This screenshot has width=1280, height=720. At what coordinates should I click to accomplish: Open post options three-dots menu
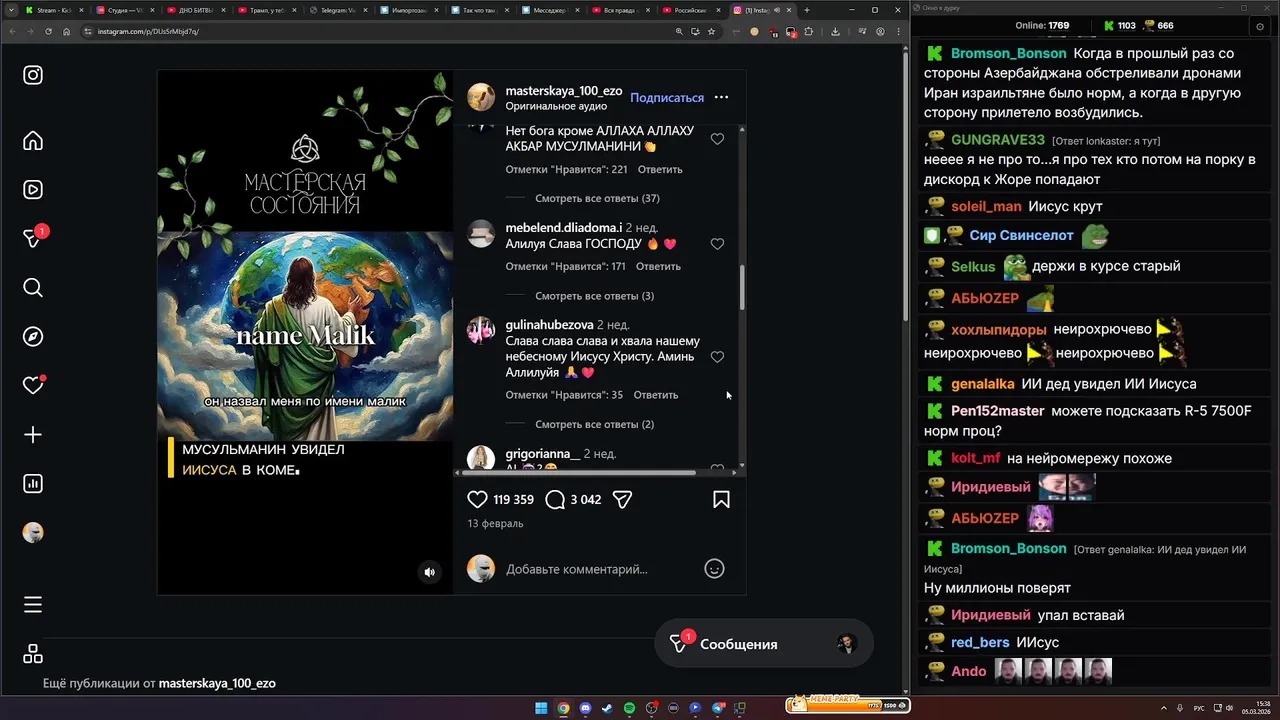coord(721,97)
